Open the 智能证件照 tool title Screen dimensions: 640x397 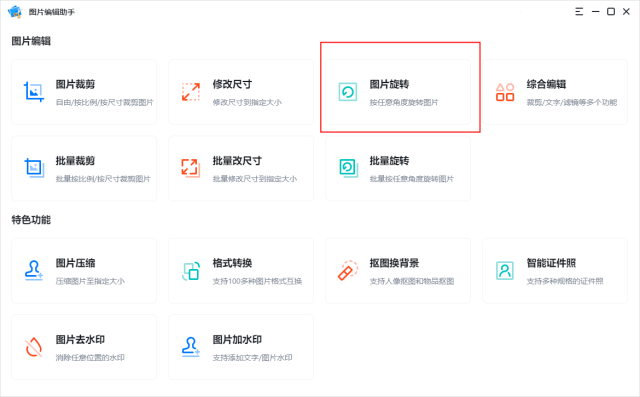click(x=551, y=263)
